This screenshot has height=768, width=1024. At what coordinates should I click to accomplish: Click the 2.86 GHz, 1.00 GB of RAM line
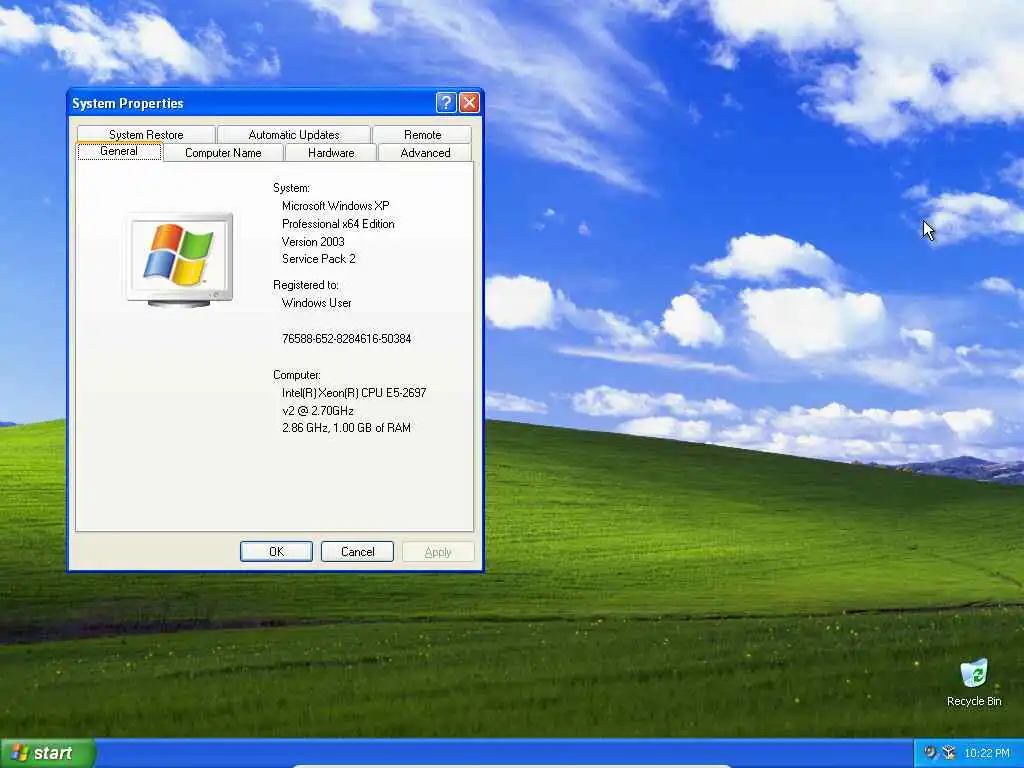[x=346, y=428]
